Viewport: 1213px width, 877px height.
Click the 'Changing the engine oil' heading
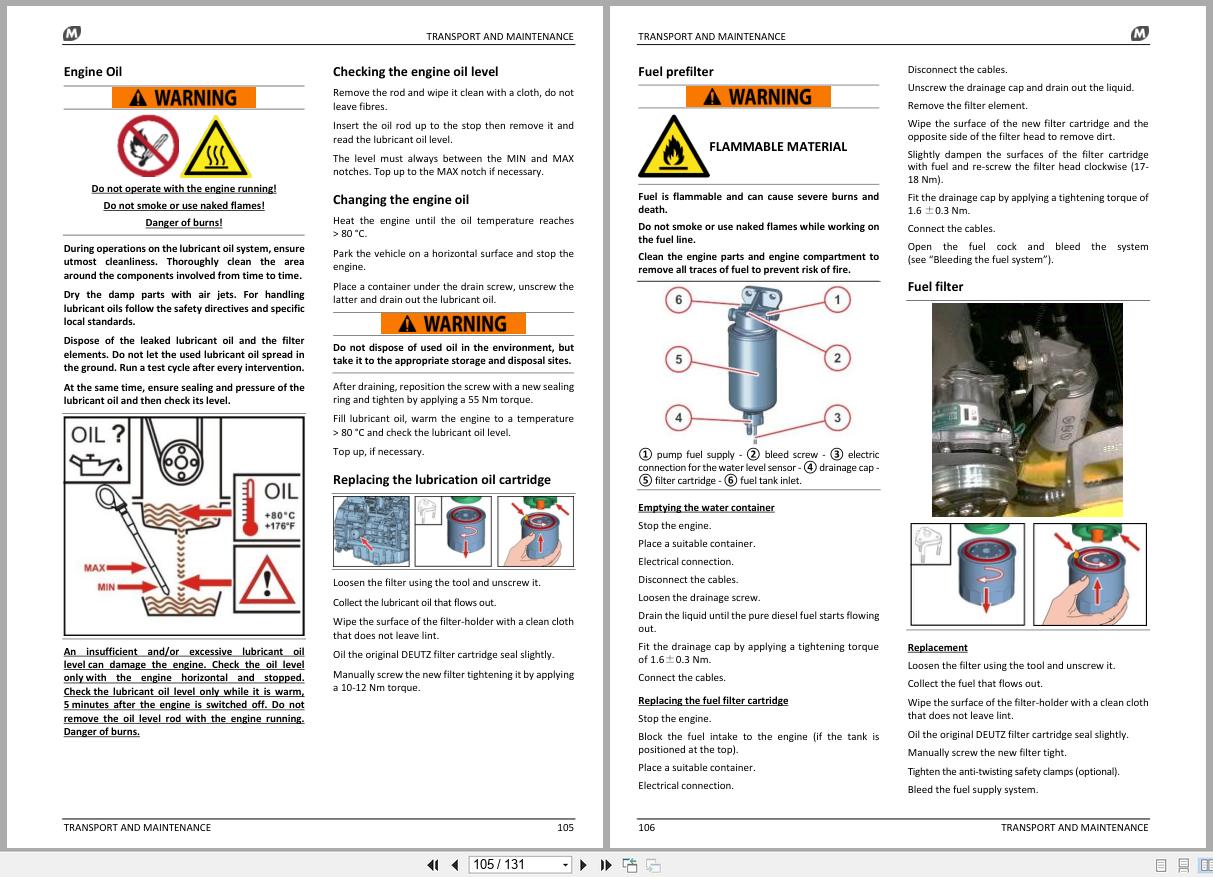(401, 200)
